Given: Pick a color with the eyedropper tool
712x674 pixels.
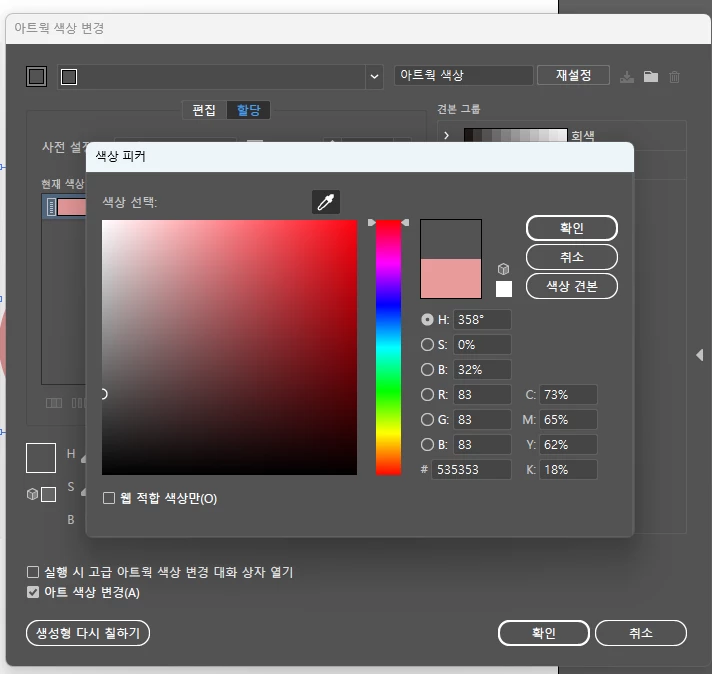Looking at the screenshot, I should coord(326,202).
